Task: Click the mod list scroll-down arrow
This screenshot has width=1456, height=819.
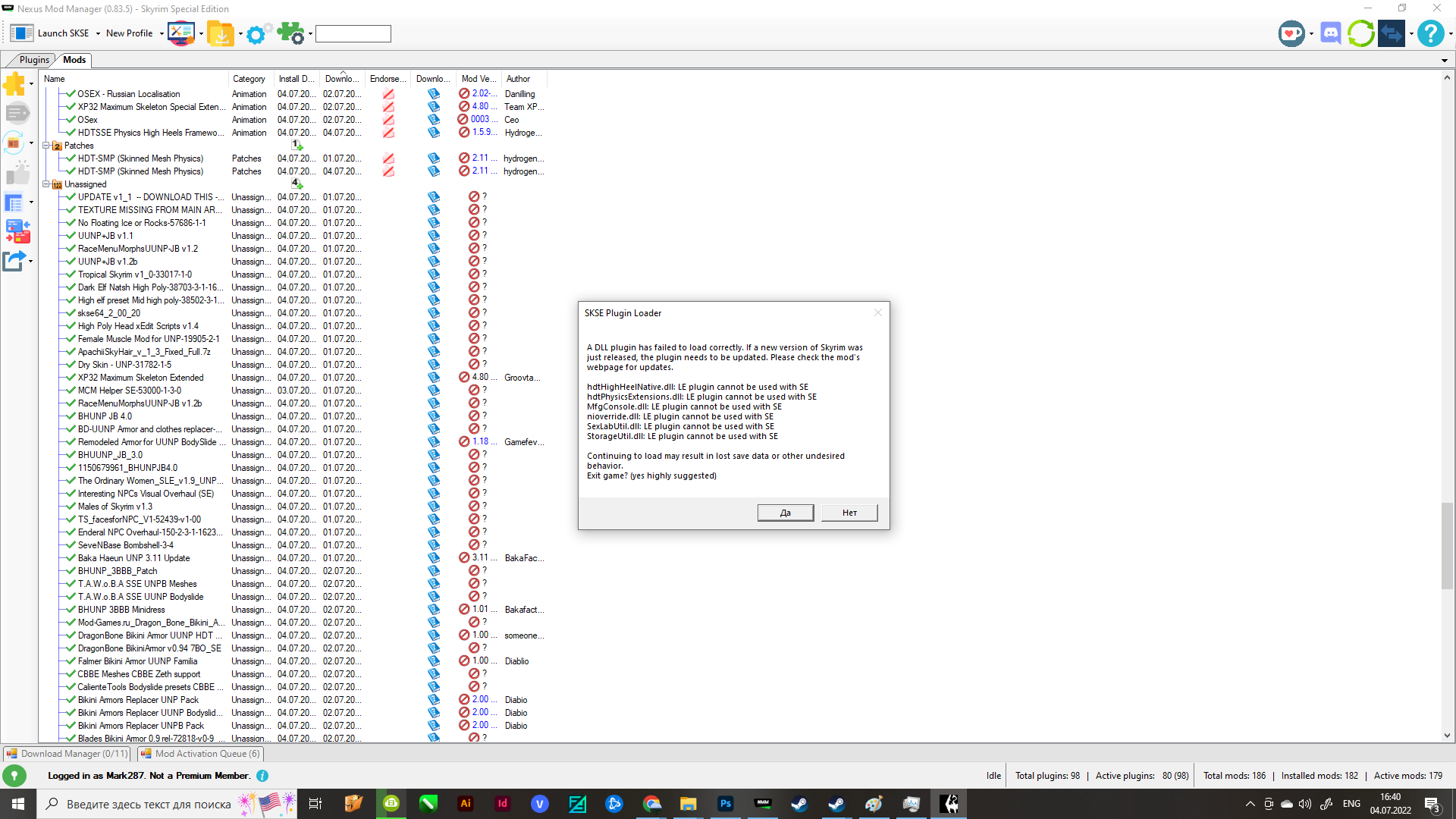Action: 1447,736
